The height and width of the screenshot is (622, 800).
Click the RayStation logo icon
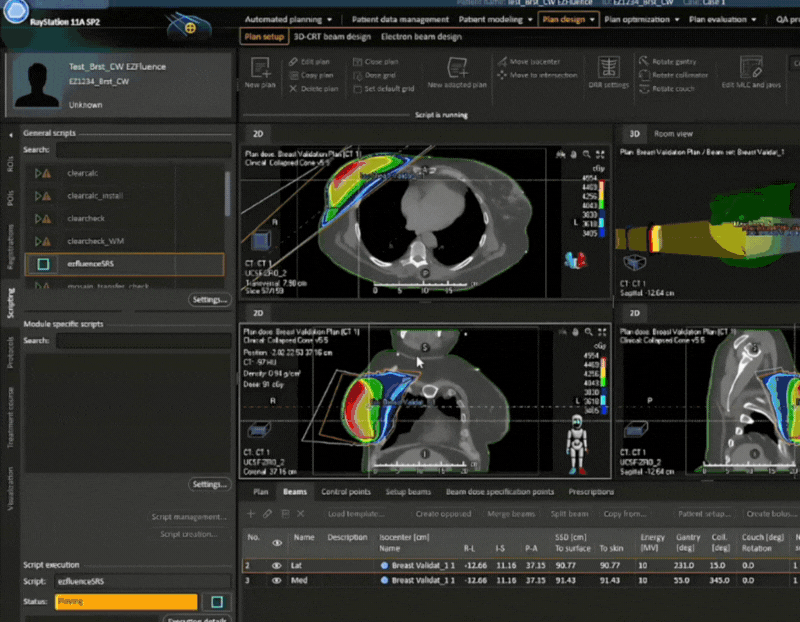[16, 12]
